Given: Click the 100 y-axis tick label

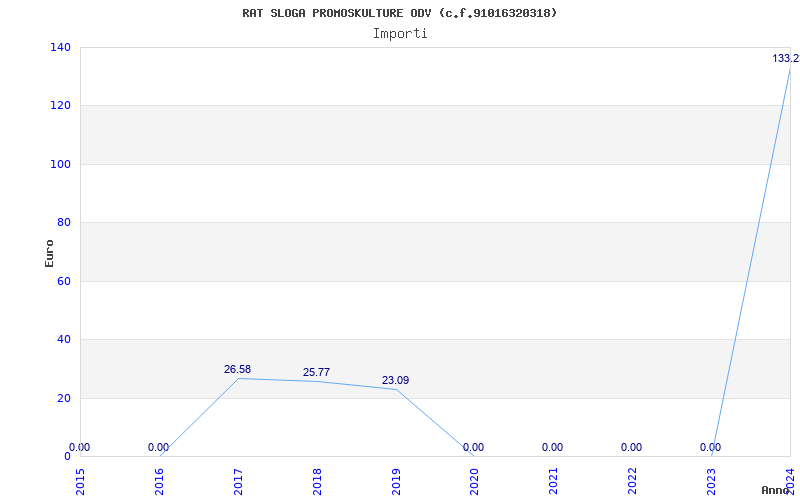Looking at the screenshot, I should coord(60,164).
